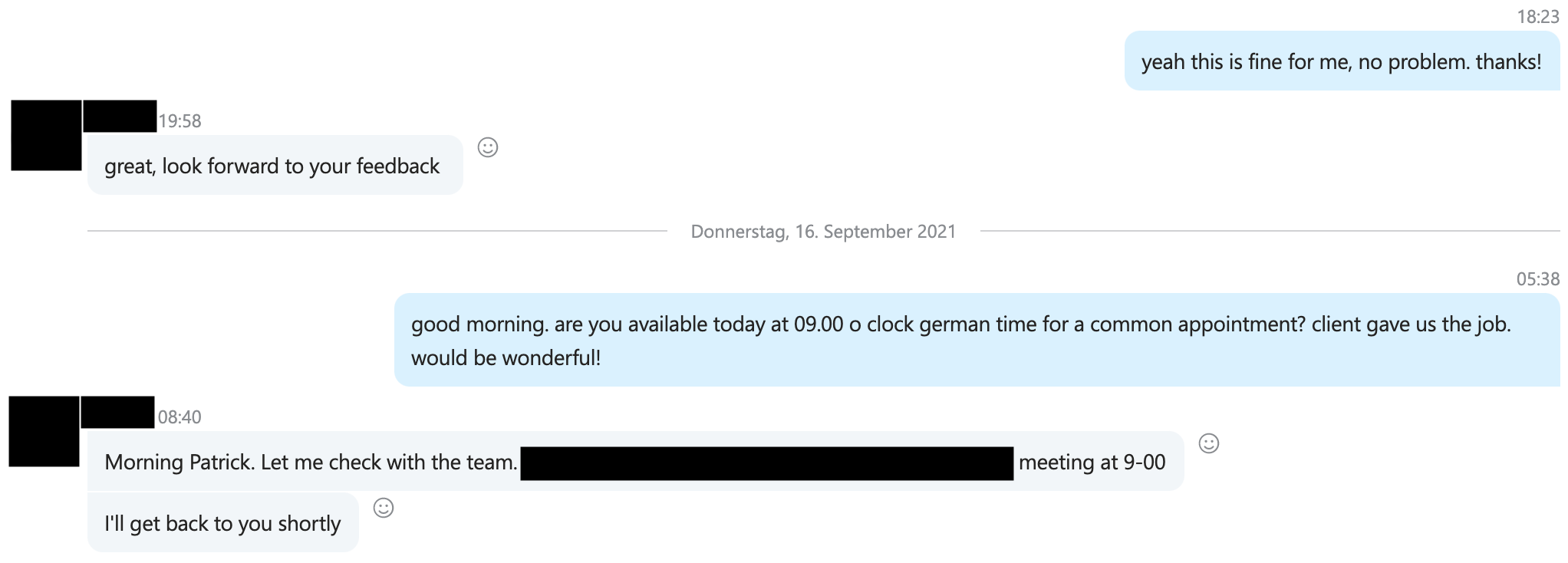Open emoji reactions for "look forward to your feedback"
1568x563 pixels.
tap(488, 147)
